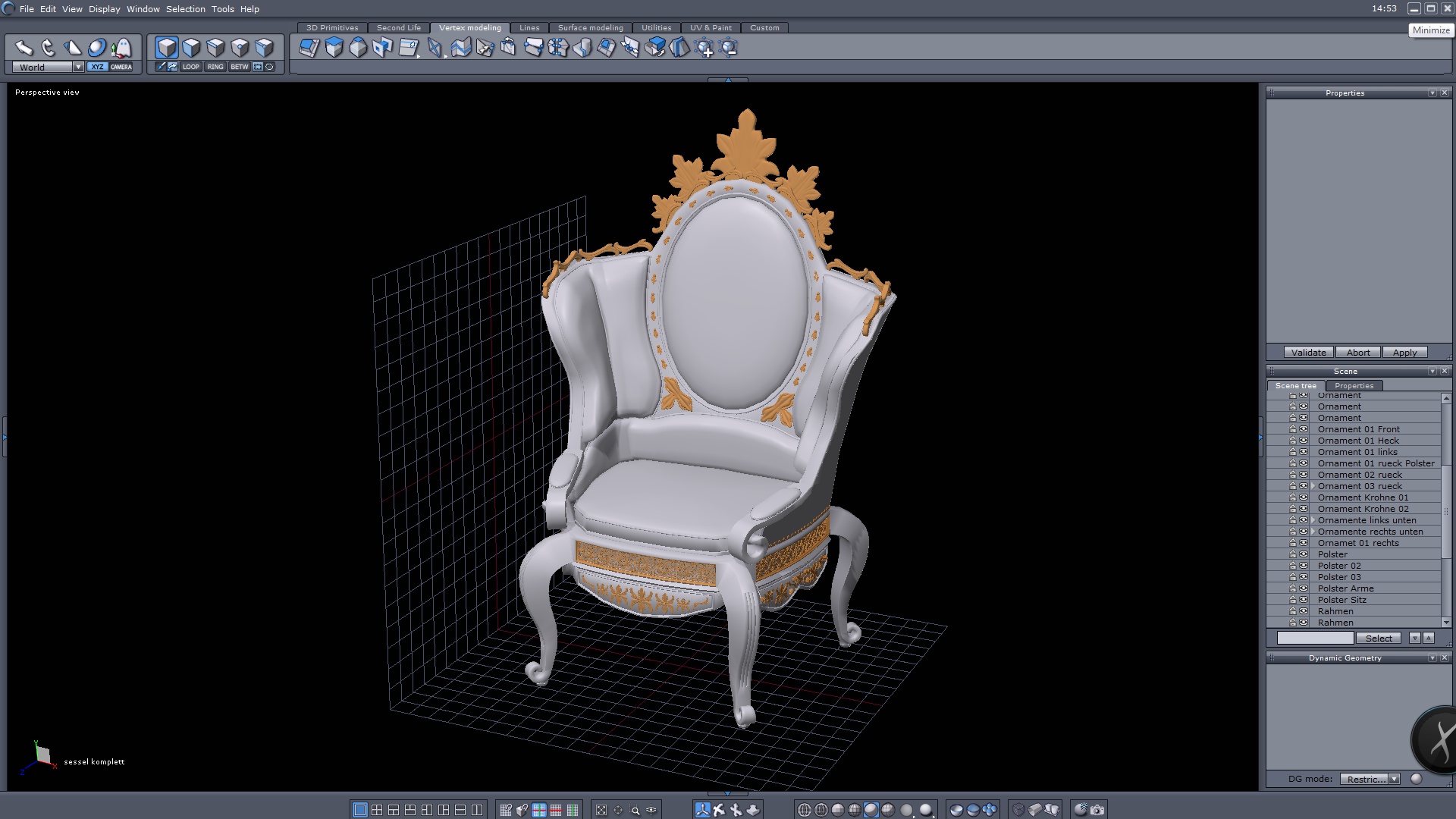Open the DG mode Restric dropdown
The image size is (1456, 819).
click(1394, 779)
